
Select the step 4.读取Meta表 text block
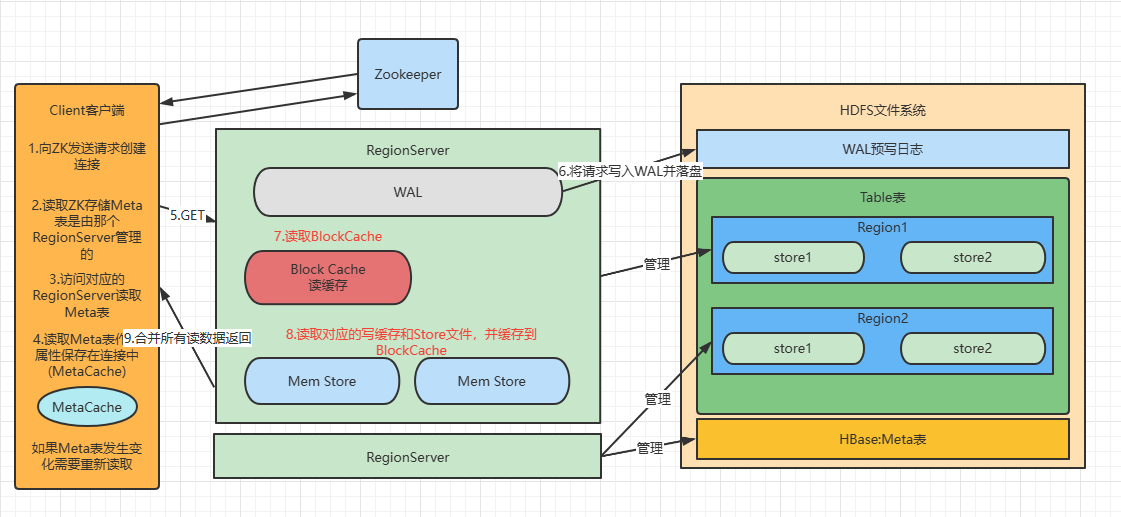[x=87, y=355]
